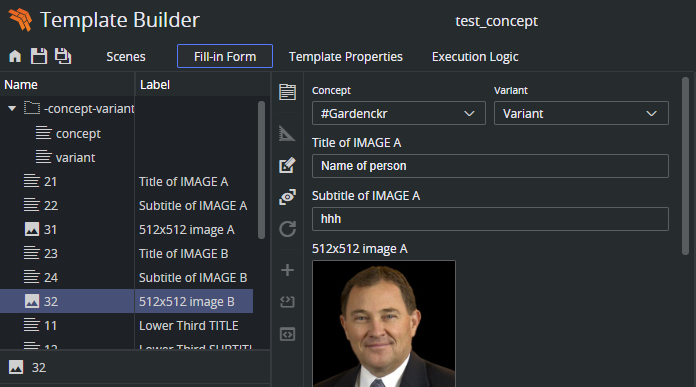696x387 pixels.
Task: Switch to the Scenes tab
Action: (126, 56)
